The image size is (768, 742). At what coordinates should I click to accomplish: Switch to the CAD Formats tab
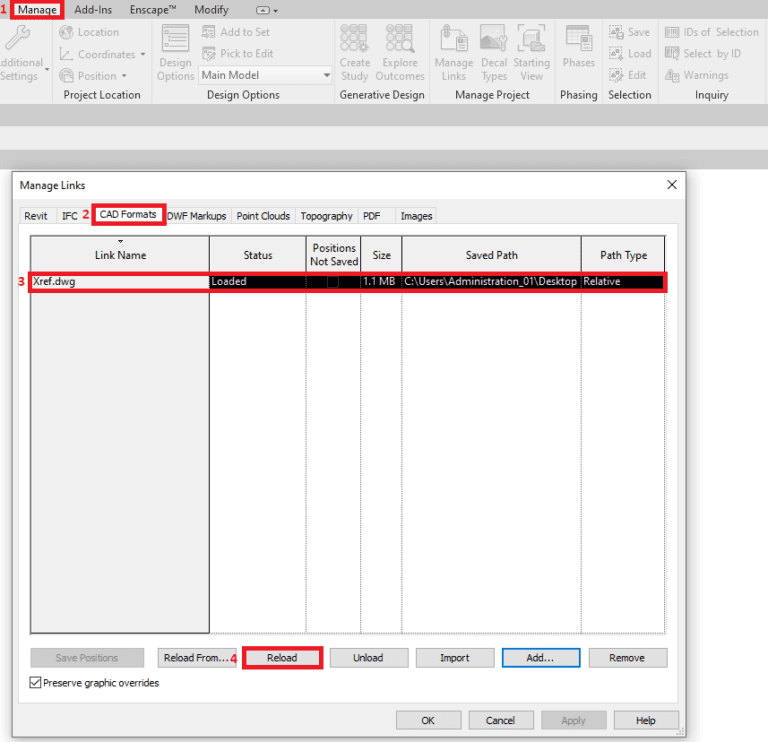128,215
